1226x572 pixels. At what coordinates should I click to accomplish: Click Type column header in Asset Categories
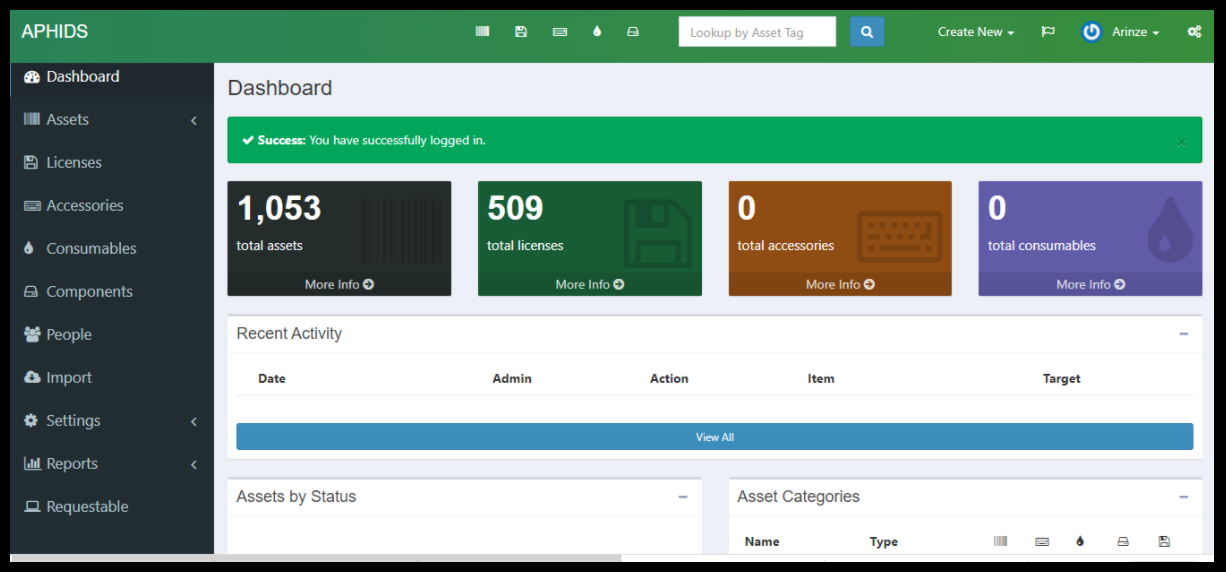tap(884, 542)
